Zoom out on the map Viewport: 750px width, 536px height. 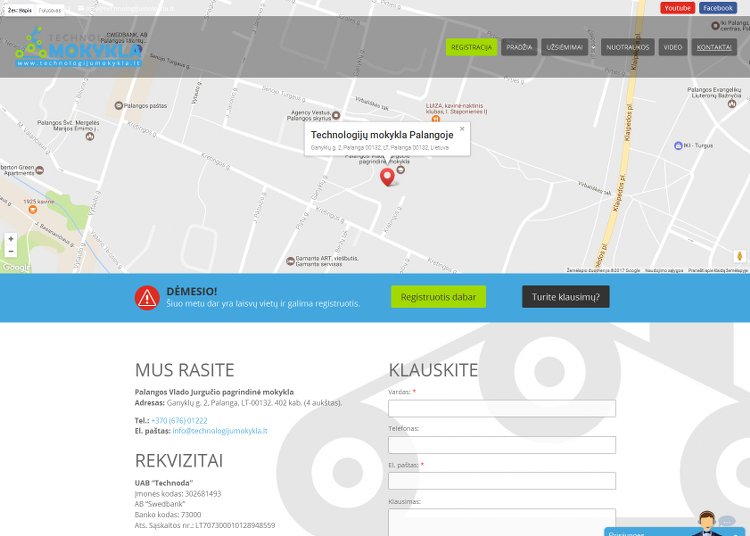pyautogui.click(x=11, y=251)
